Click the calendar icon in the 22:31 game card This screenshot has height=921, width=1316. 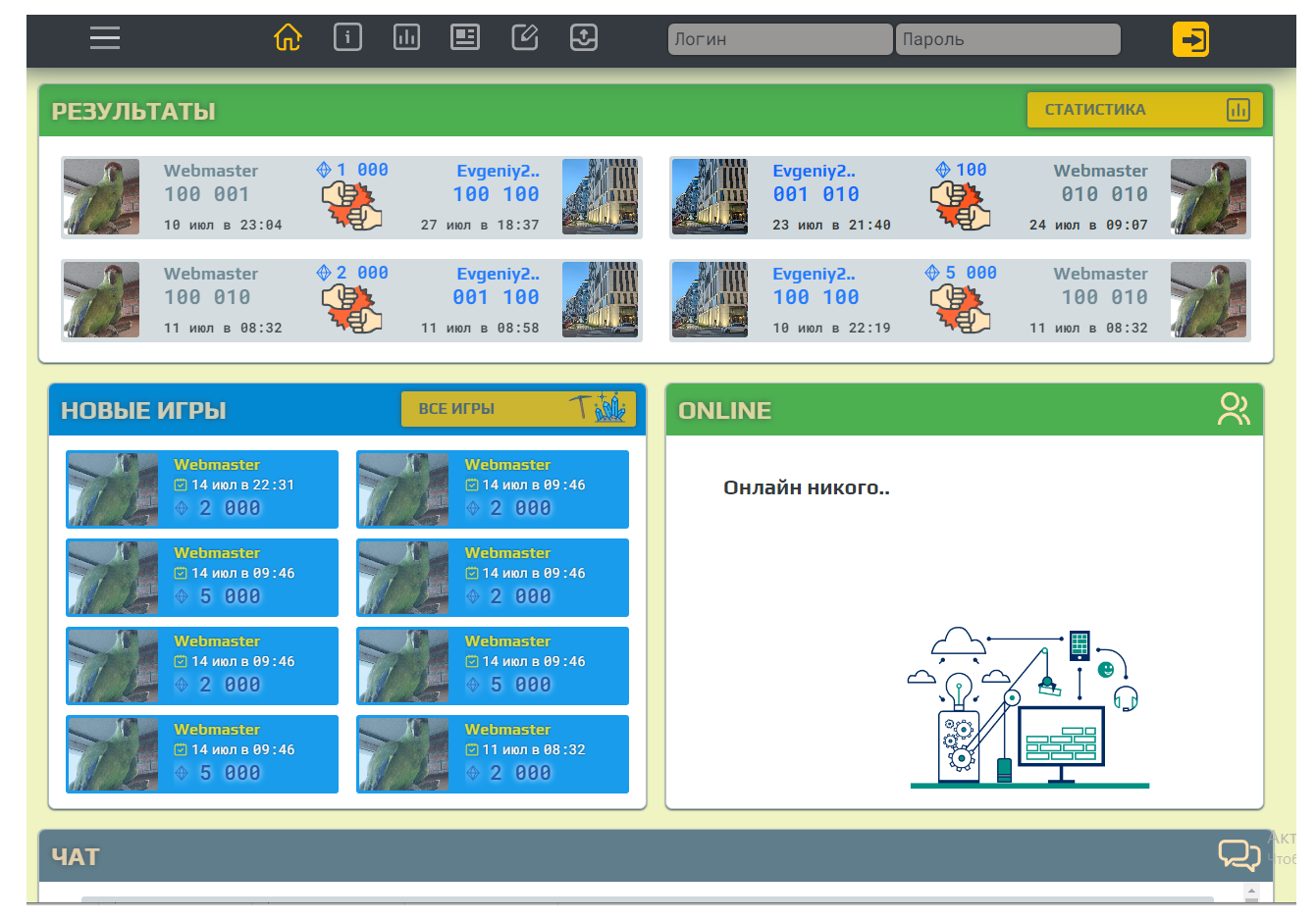[181, 485]
